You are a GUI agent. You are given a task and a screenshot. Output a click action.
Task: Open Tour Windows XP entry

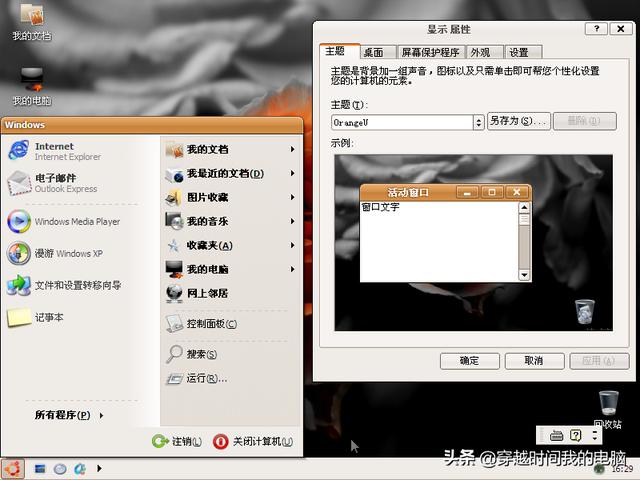[55, 253]
